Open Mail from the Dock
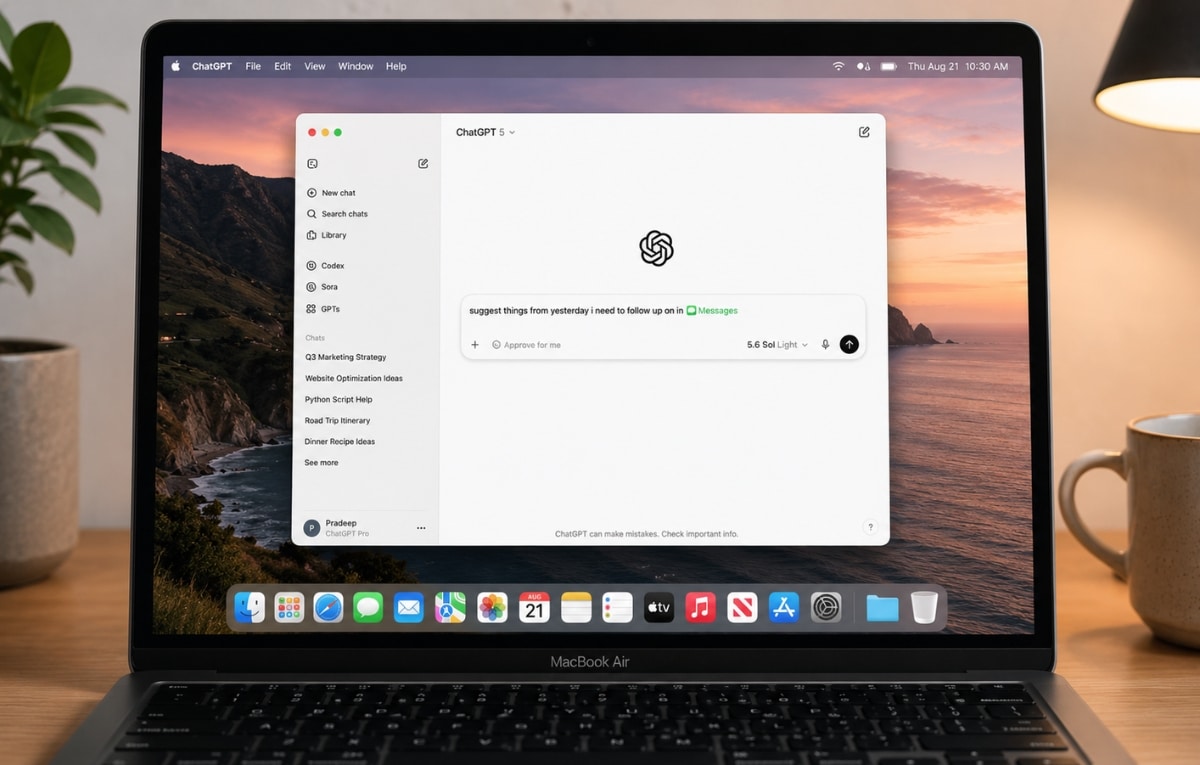 coord(409,607)
